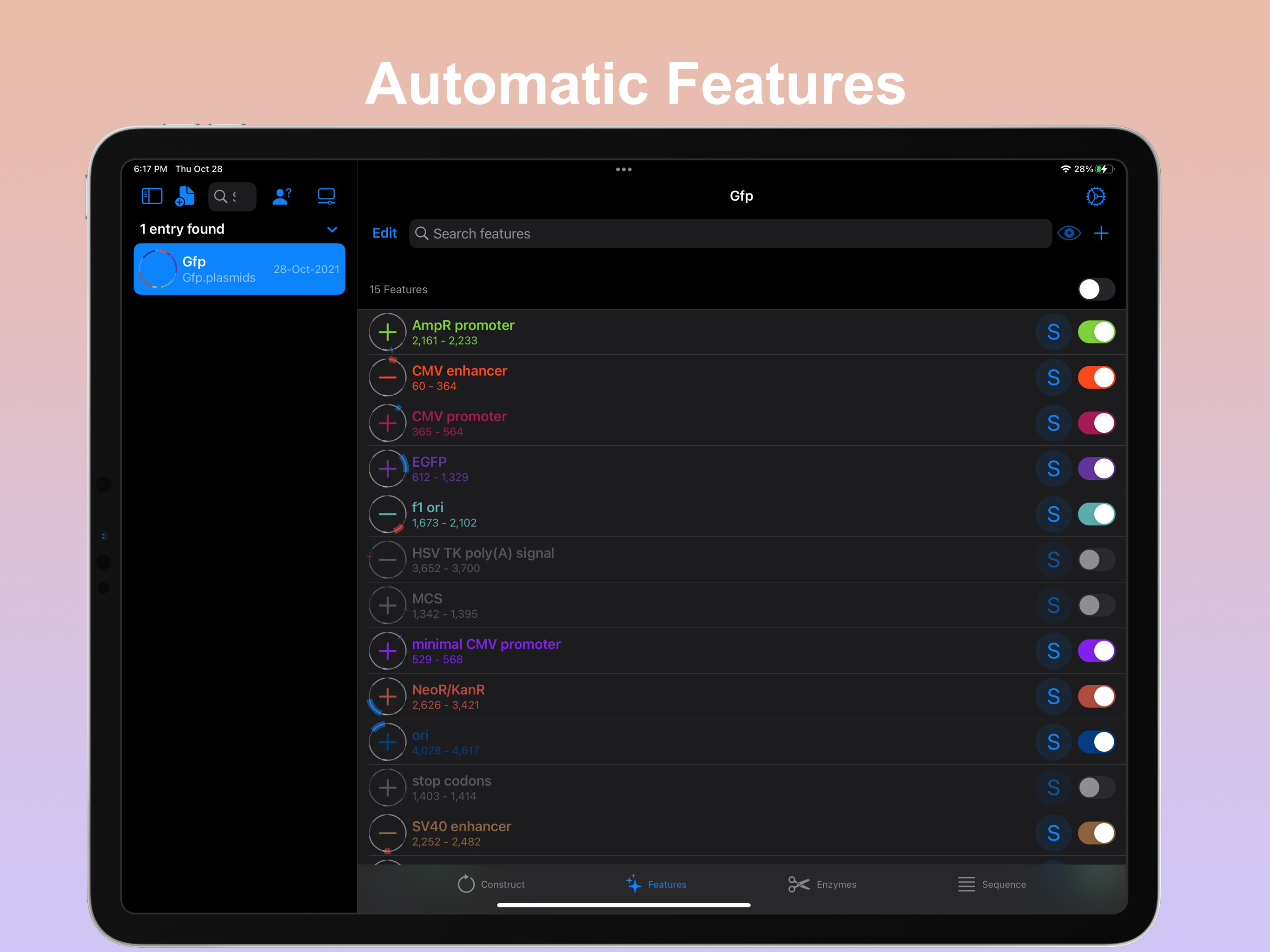Screen dimensions: 1270x952
Task: Switch to the Features tab
Action: pyautogui.click(x=655, y=884)
